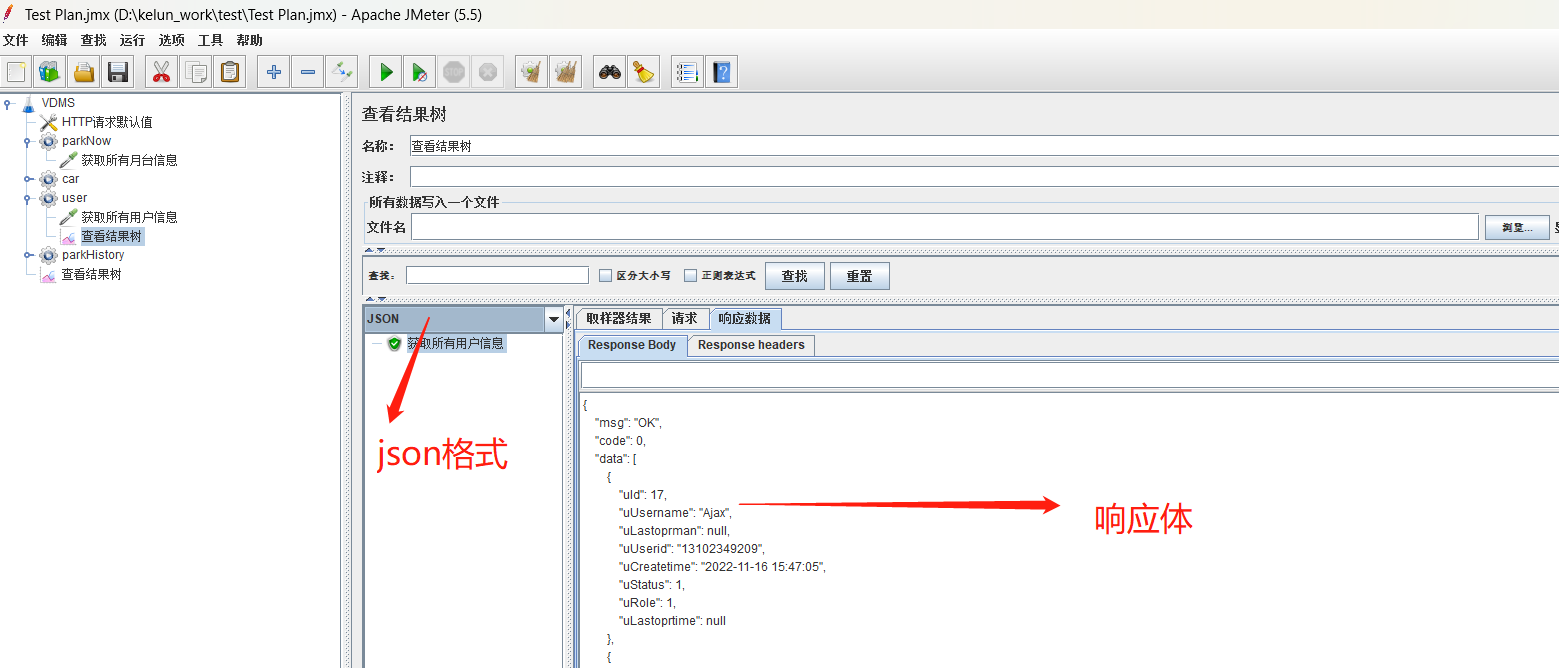Screen dimensions: 1559x668
Task: Open Search with the binoculars icon
Action: pos(610,72)
